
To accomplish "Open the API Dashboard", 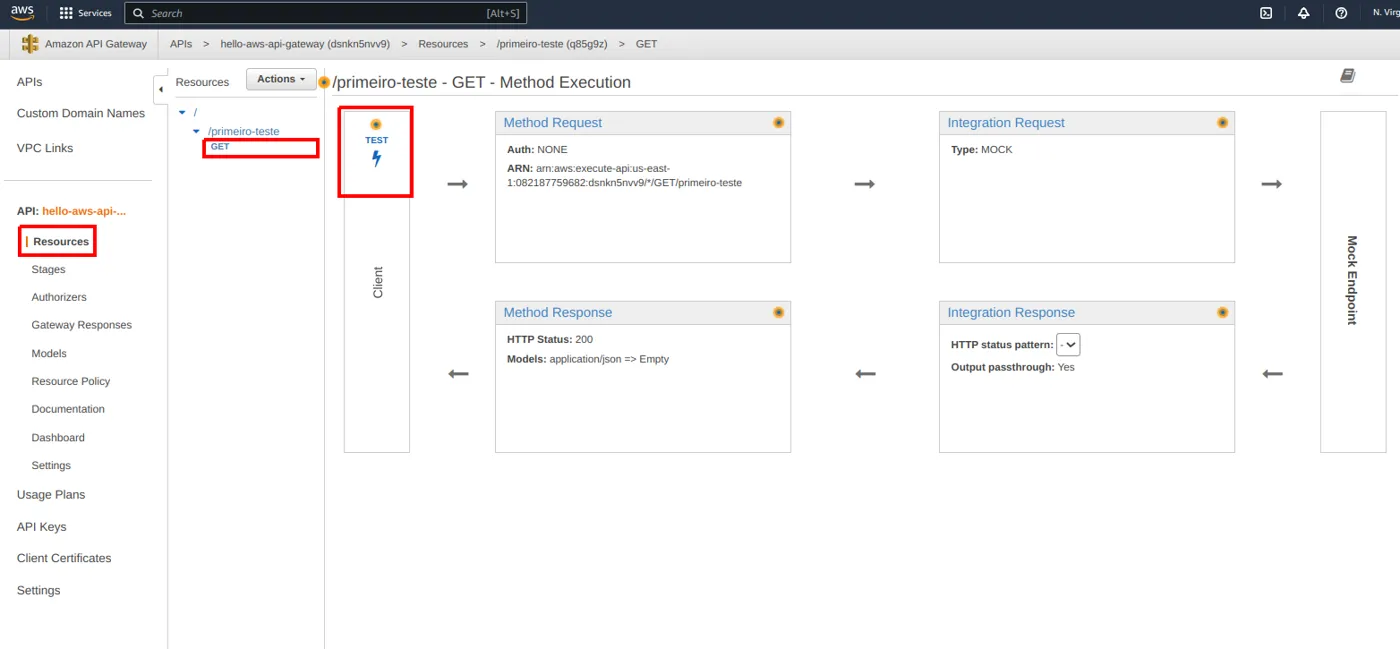I will pyautogui.click(x=58, y=437).
